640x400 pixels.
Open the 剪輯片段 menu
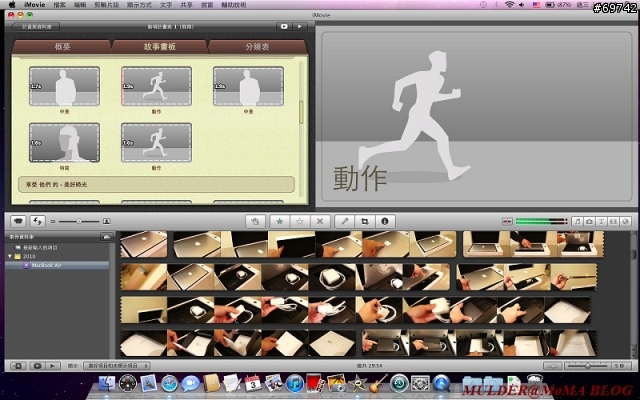pyautogui.click(x=107, y=5)
